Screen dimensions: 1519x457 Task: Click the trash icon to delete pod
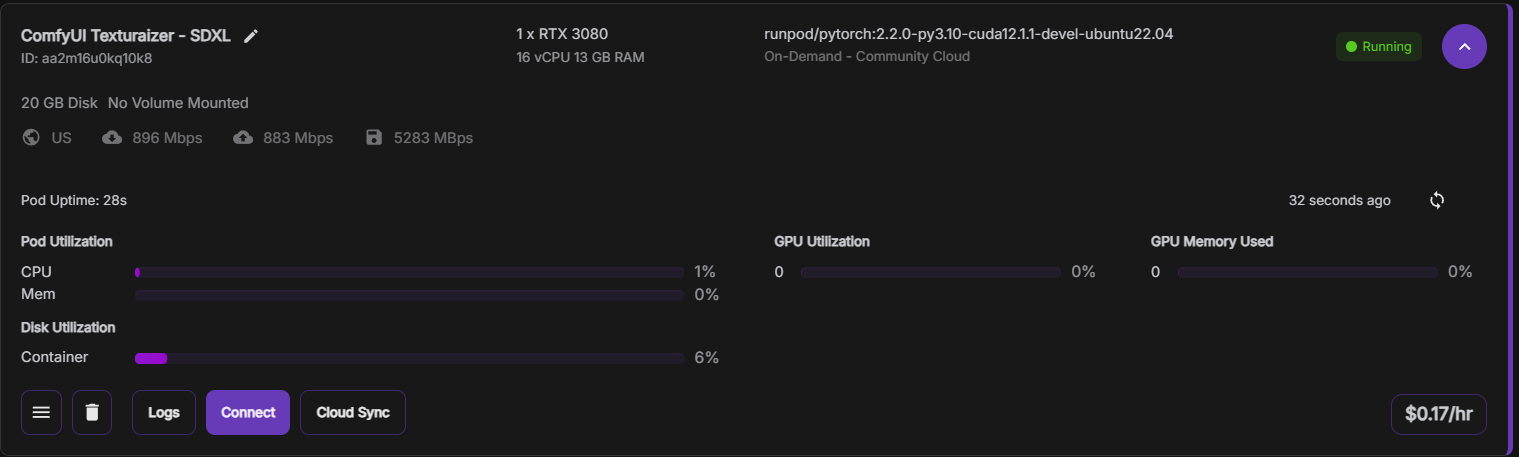tap(92, 412)
